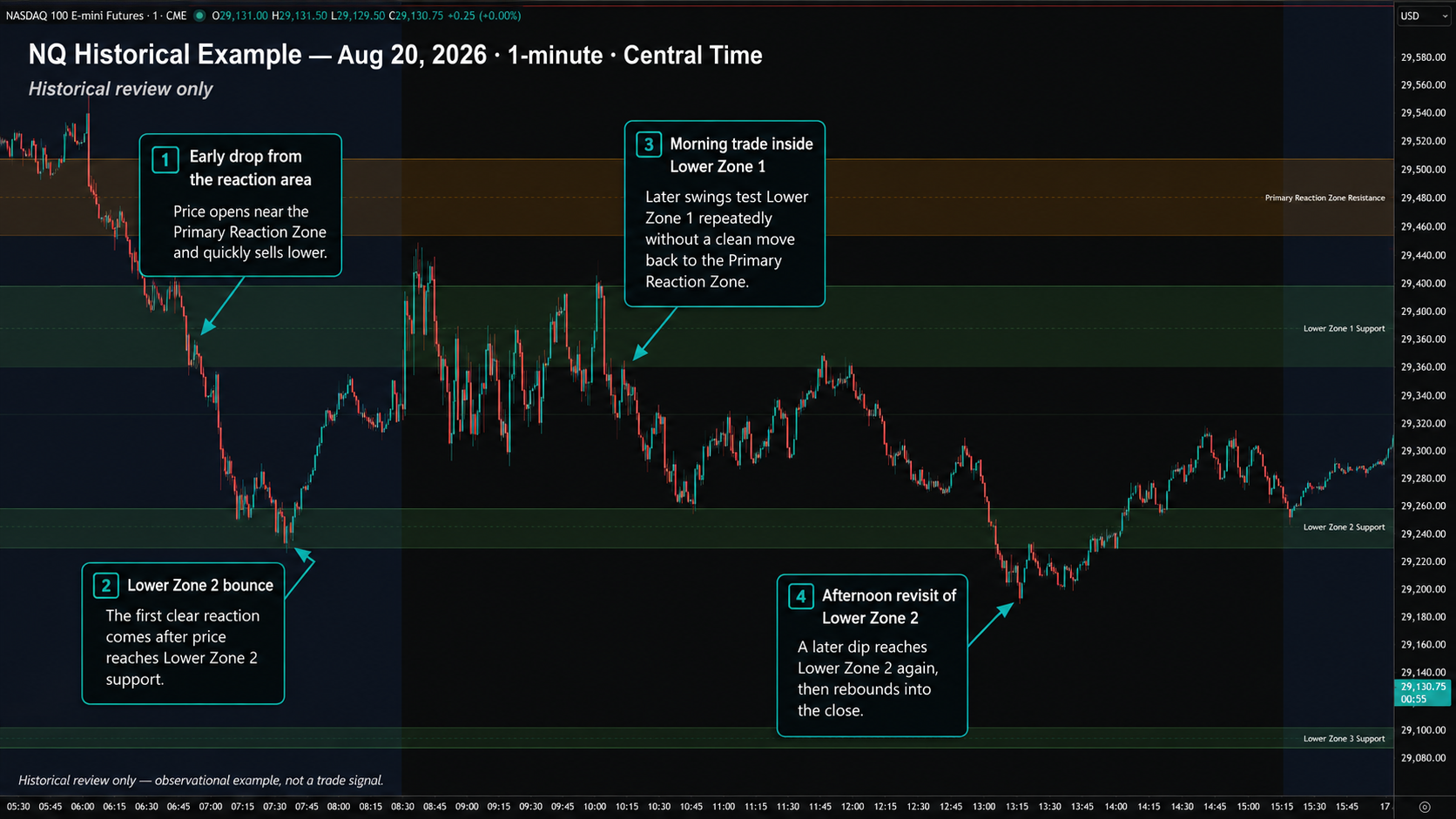
Task: Click the 07:30 time axis label
Action: click(x=274, y=807)
